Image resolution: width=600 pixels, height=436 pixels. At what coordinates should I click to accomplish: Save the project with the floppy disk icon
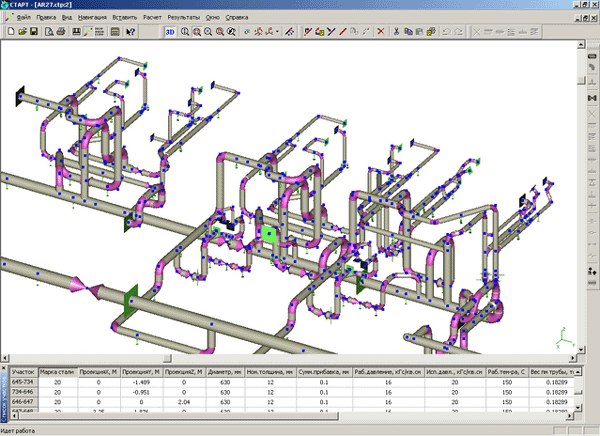point(34,31)
